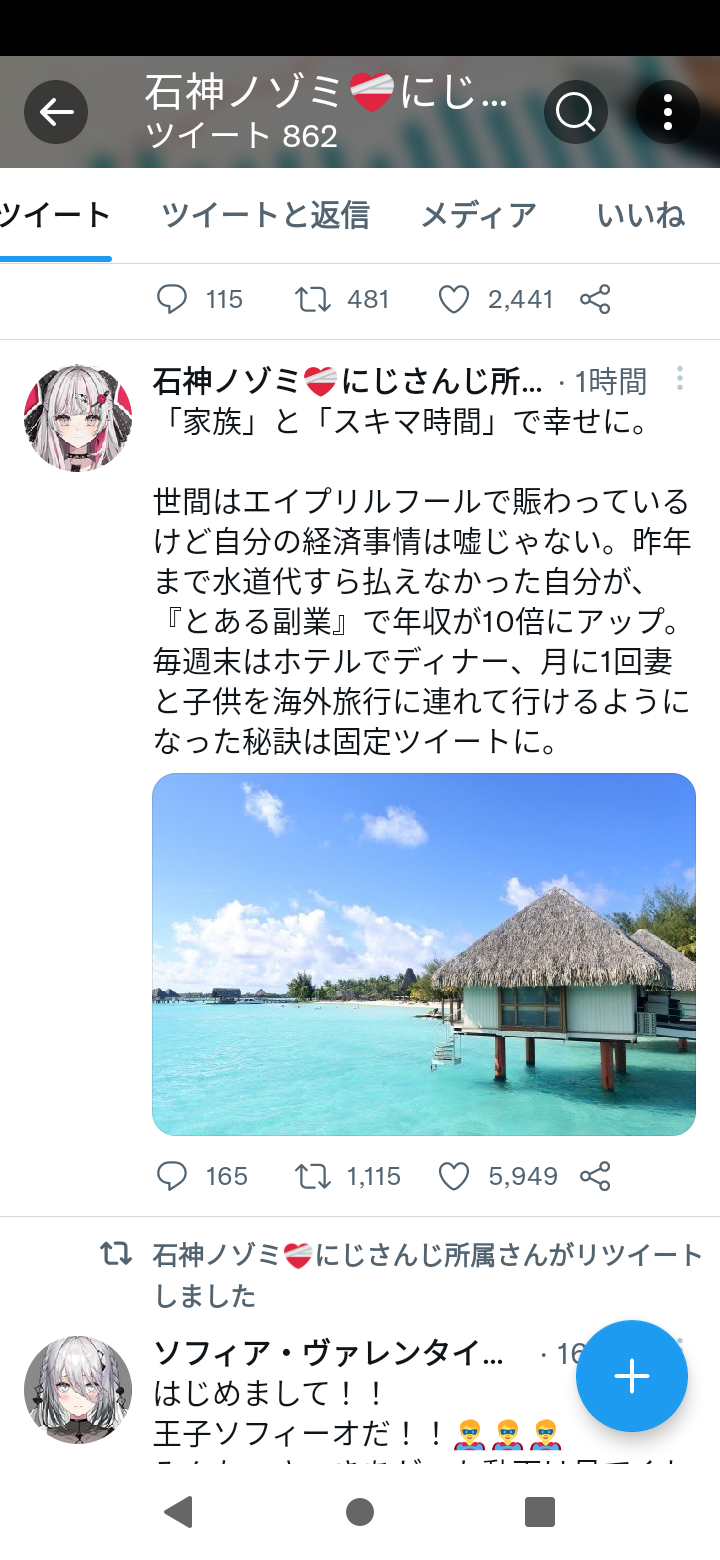This screenshot has width=720, height=1560.
Task: Open options menu on the 1時間 tweet
Action: tap(679, 378)
